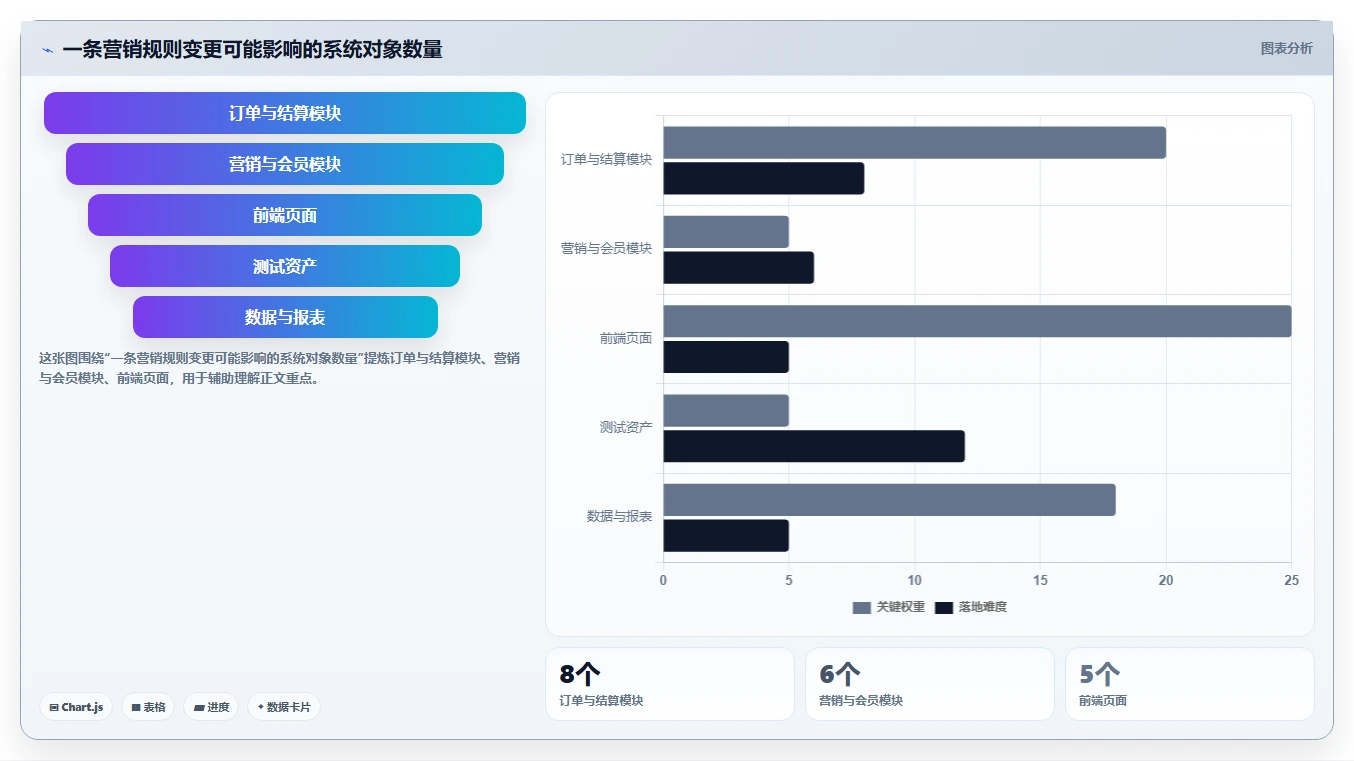Click the 5个 前端页面 data card
The height and width of the screenshot is (761, 1354).
1190,684
